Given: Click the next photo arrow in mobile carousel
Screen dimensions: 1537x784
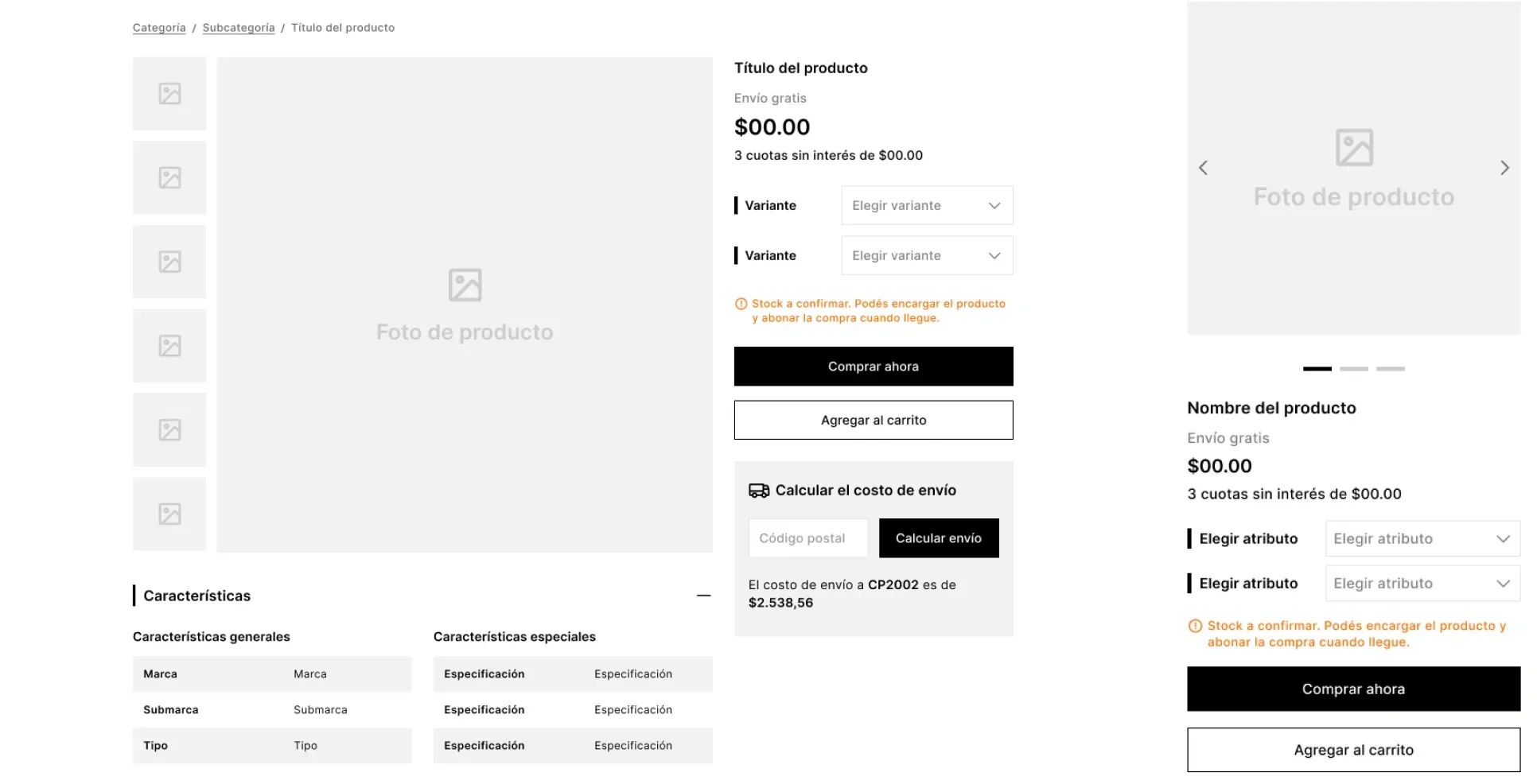Looking at the screenshot, I should pos(1504,168).
